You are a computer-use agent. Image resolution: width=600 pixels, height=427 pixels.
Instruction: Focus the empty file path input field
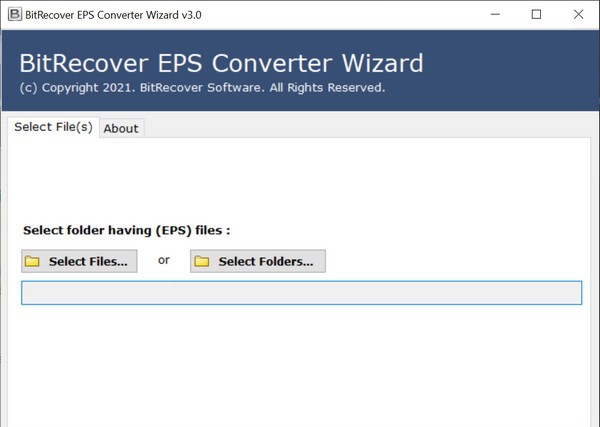click(x=302, y=293)
